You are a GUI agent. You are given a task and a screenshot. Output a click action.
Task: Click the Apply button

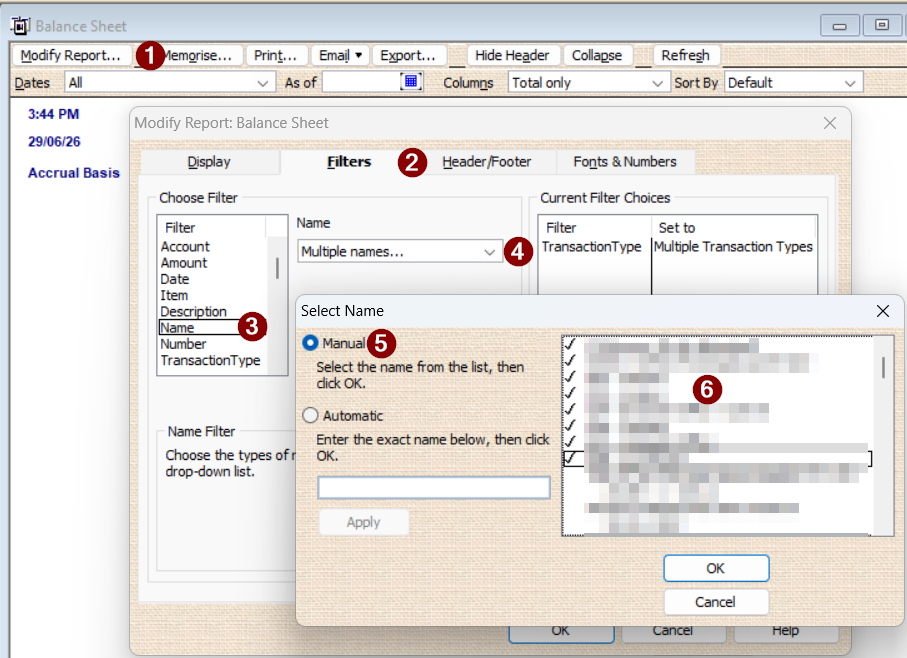click(364, 522)
